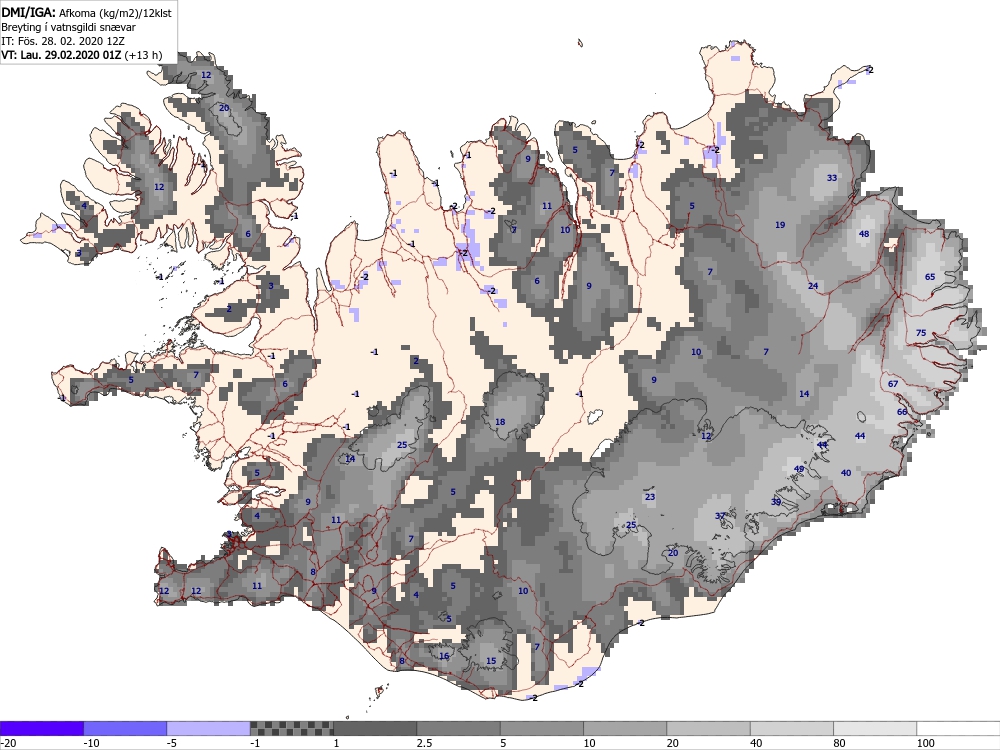1000x750 pixels.
Task: Click the map value 33 in the northeast
Action: (x=832, y=178)
